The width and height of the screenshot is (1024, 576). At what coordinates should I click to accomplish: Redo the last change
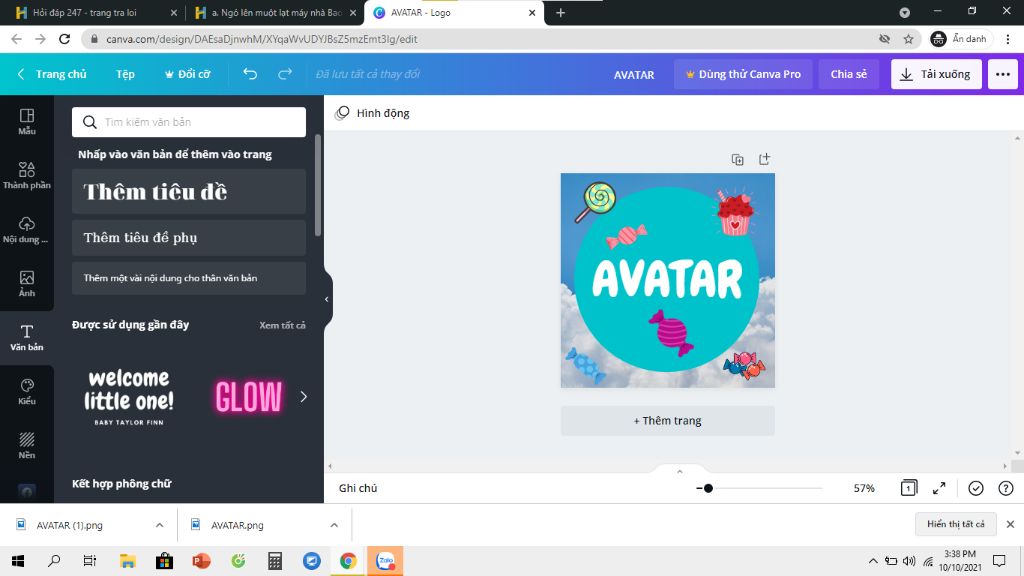[x=285, y=74]
